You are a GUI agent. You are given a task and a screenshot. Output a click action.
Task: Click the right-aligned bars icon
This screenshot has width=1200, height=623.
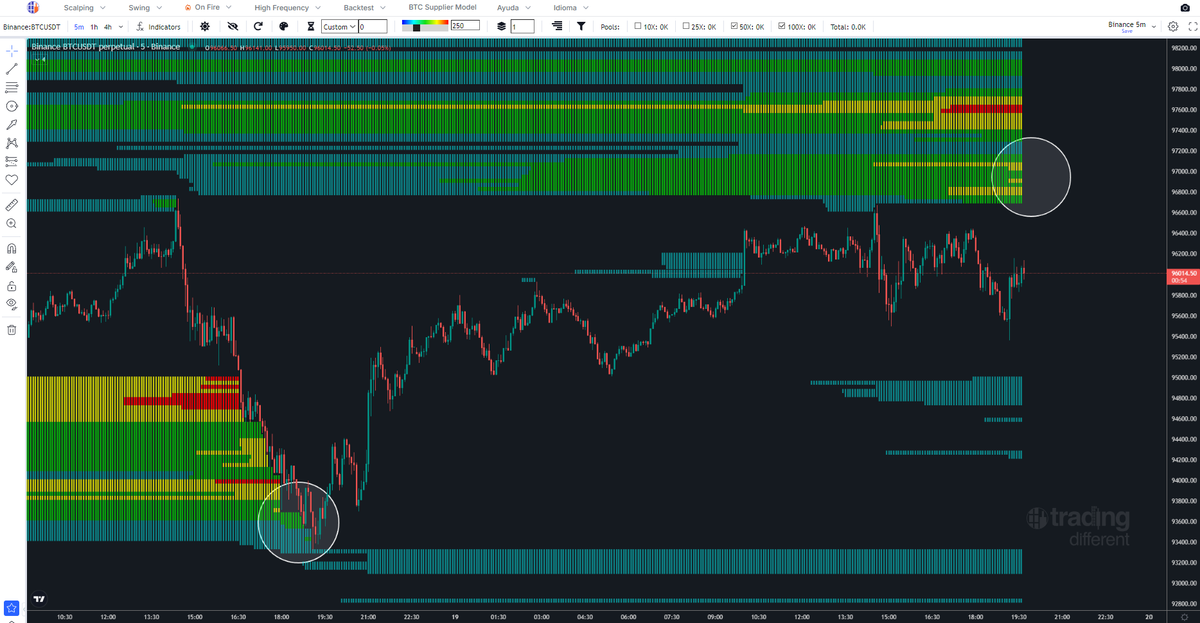pyautogui.click(x=556, y=26)
